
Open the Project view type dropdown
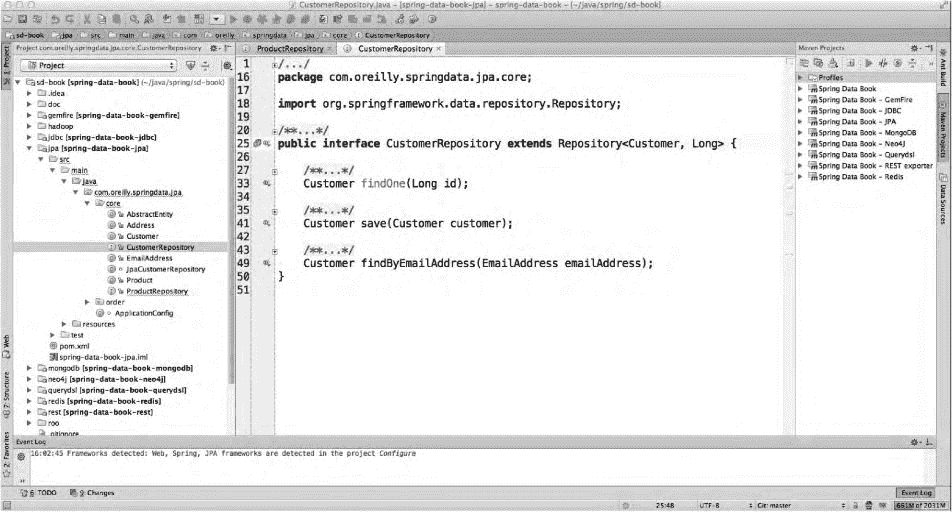[x=98, y=65]
